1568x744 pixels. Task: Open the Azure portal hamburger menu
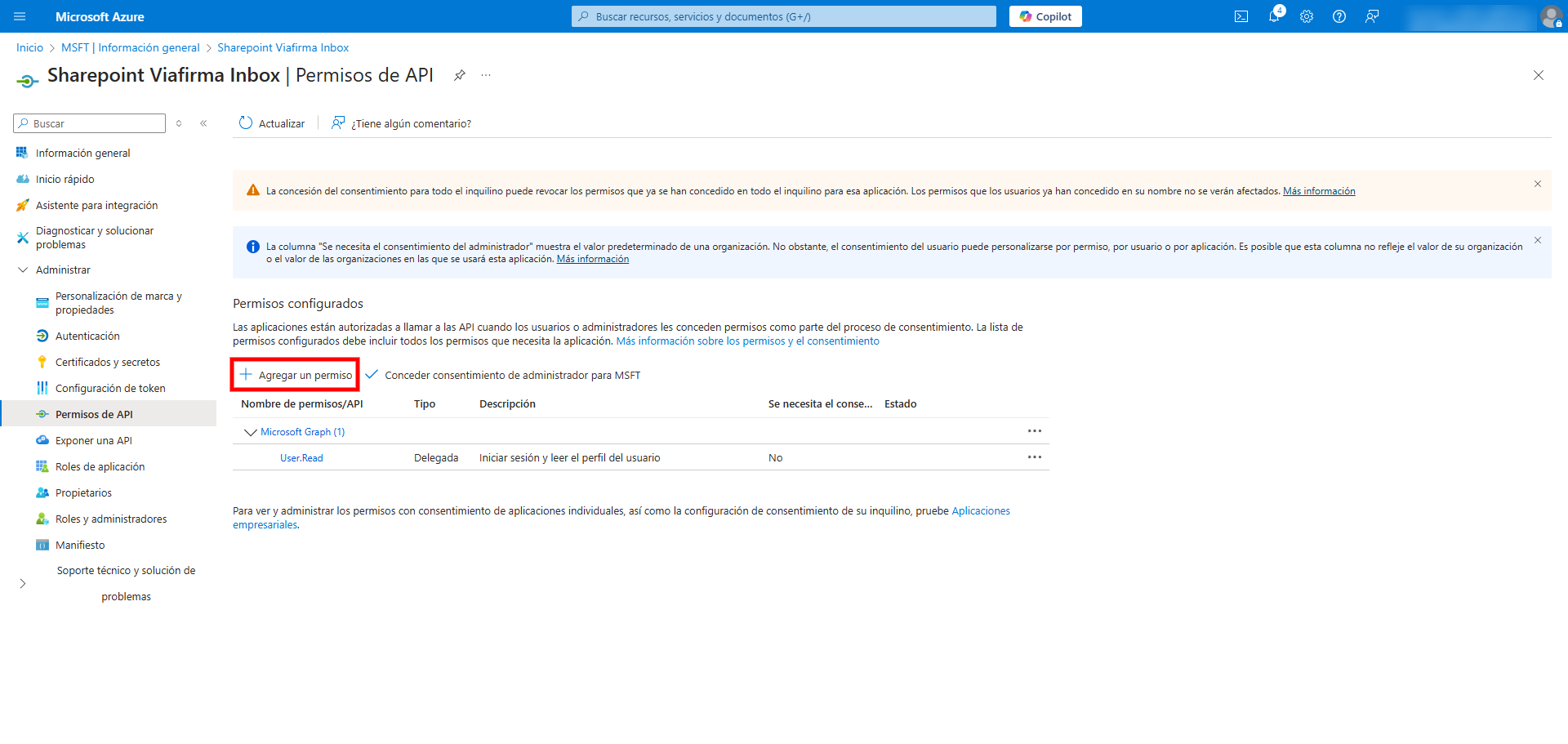(20, 16)
